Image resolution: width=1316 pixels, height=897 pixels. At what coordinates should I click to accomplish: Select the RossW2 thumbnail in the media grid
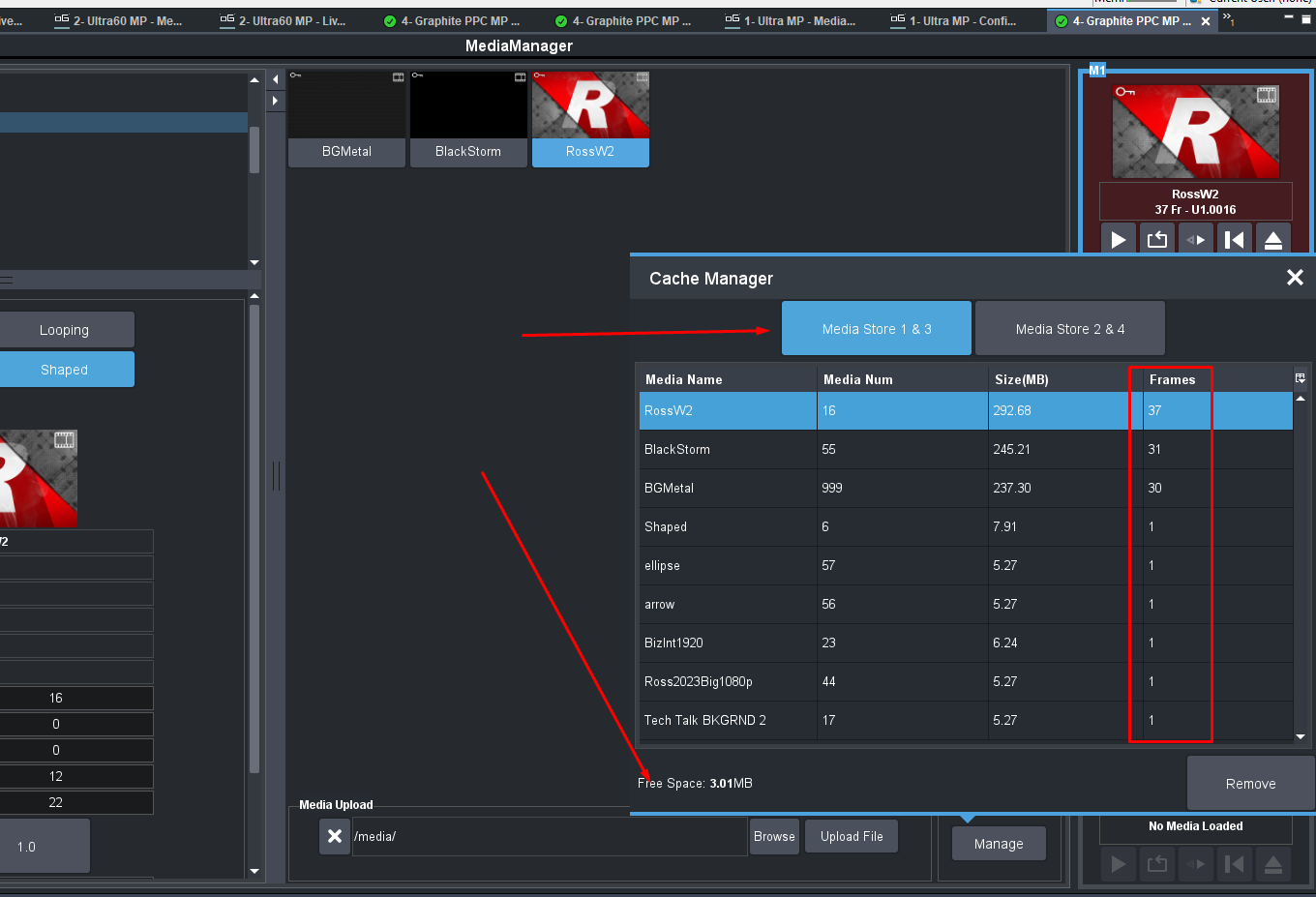tap(590, 119)
